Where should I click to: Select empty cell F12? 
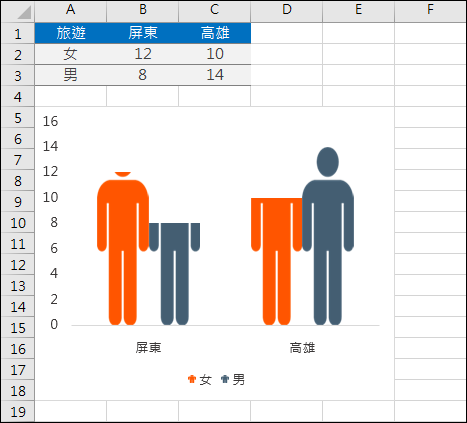click(x=430, y=265)
